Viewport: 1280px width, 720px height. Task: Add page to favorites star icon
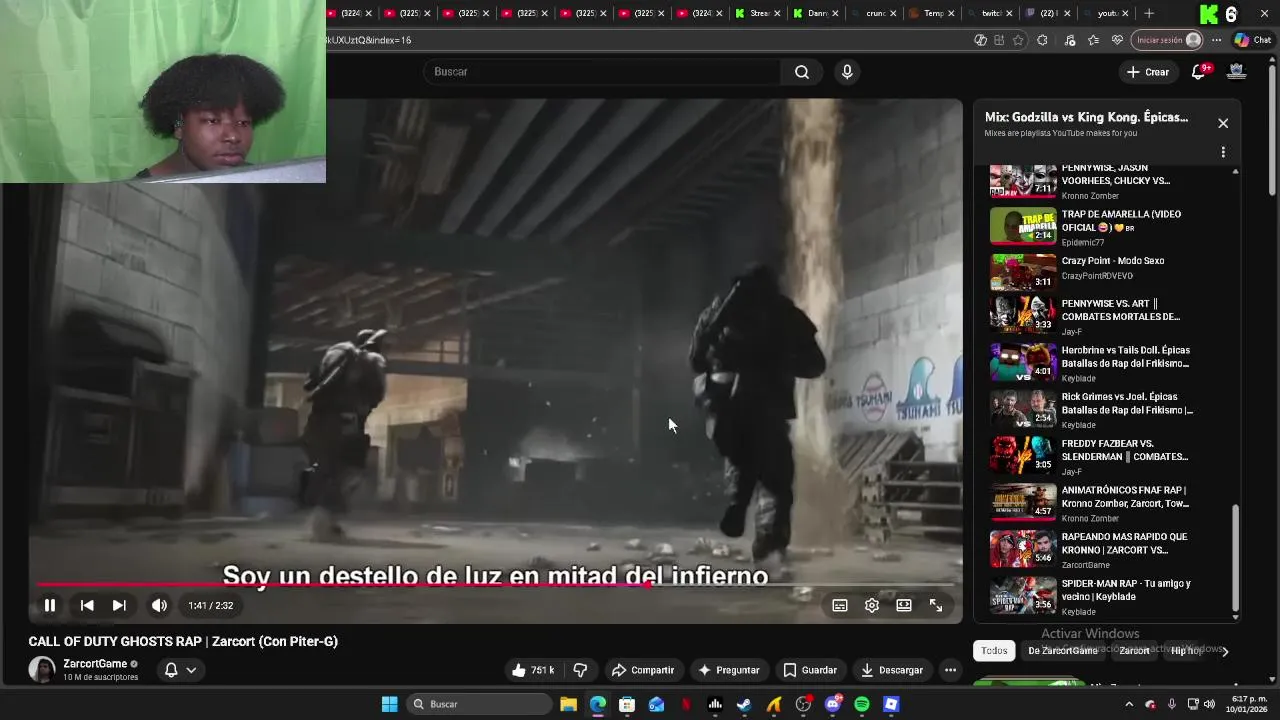pyautogui.click(x=1018, y=40)
